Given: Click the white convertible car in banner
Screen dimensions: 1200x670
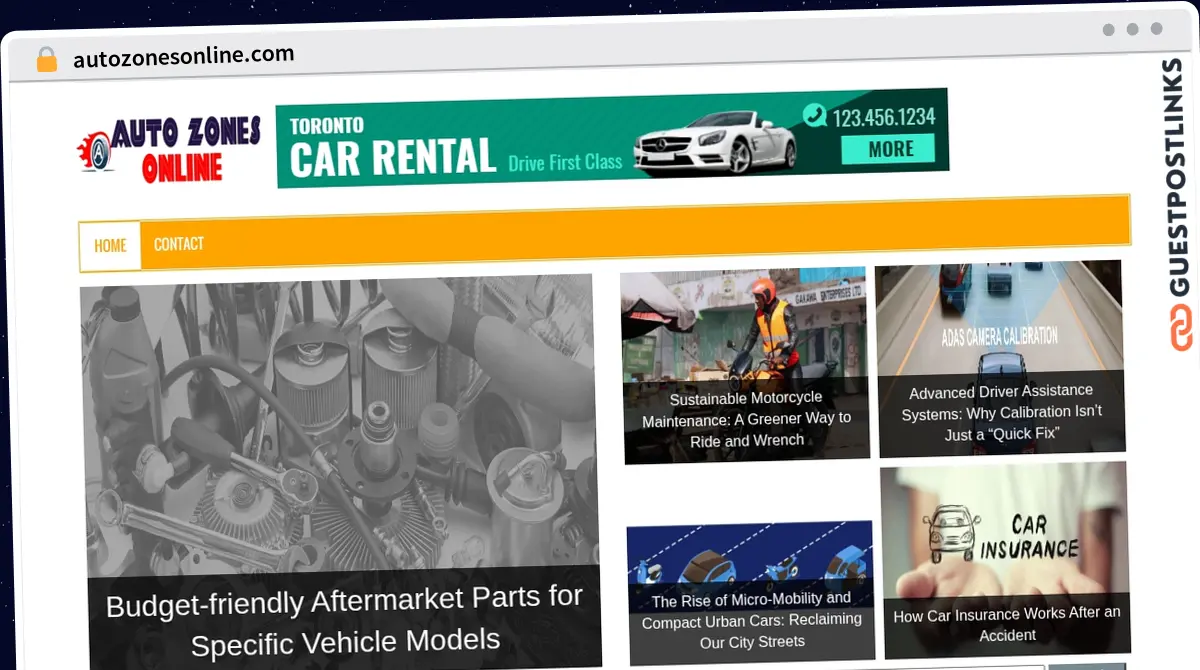Looking at the screenshot, I should (715, 145).
